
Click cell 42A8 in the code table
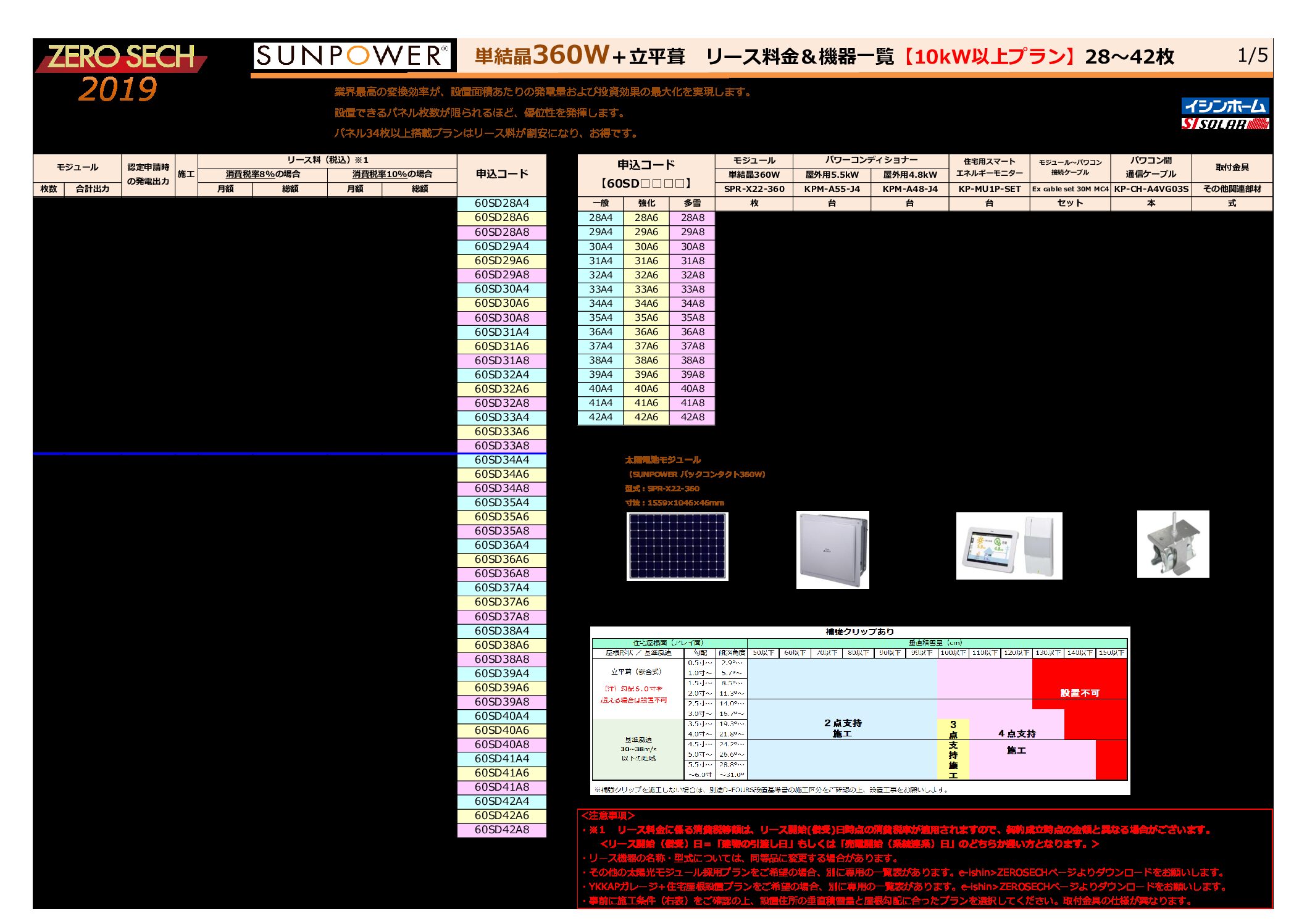(x=693, y=417)
